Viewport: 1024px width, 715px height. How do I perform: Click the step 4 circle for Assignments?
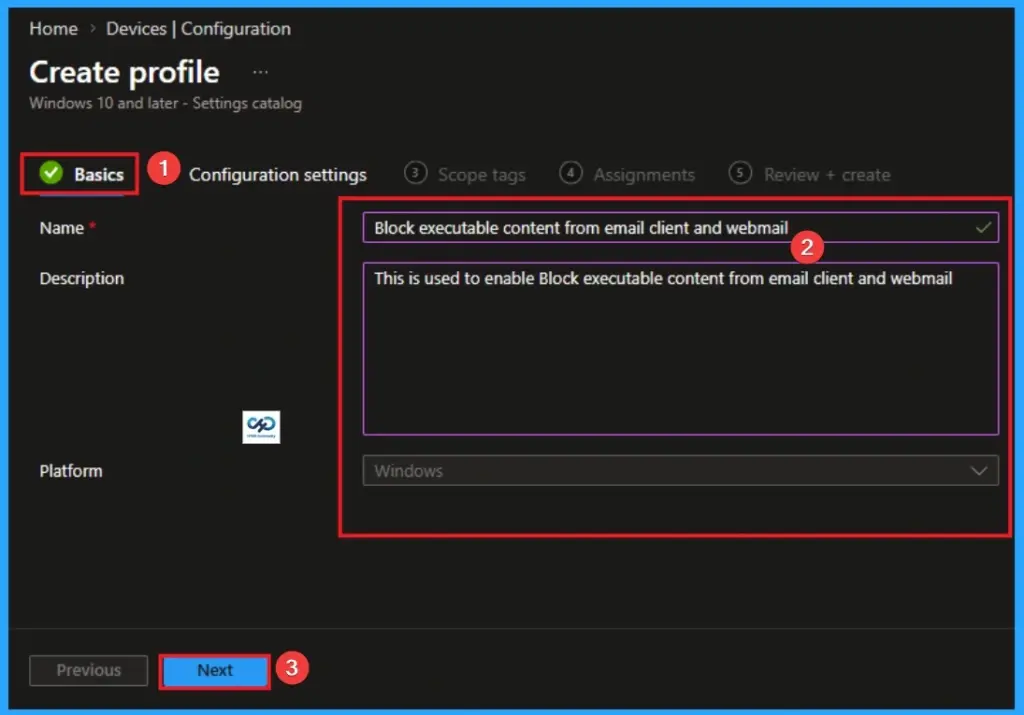571,173
